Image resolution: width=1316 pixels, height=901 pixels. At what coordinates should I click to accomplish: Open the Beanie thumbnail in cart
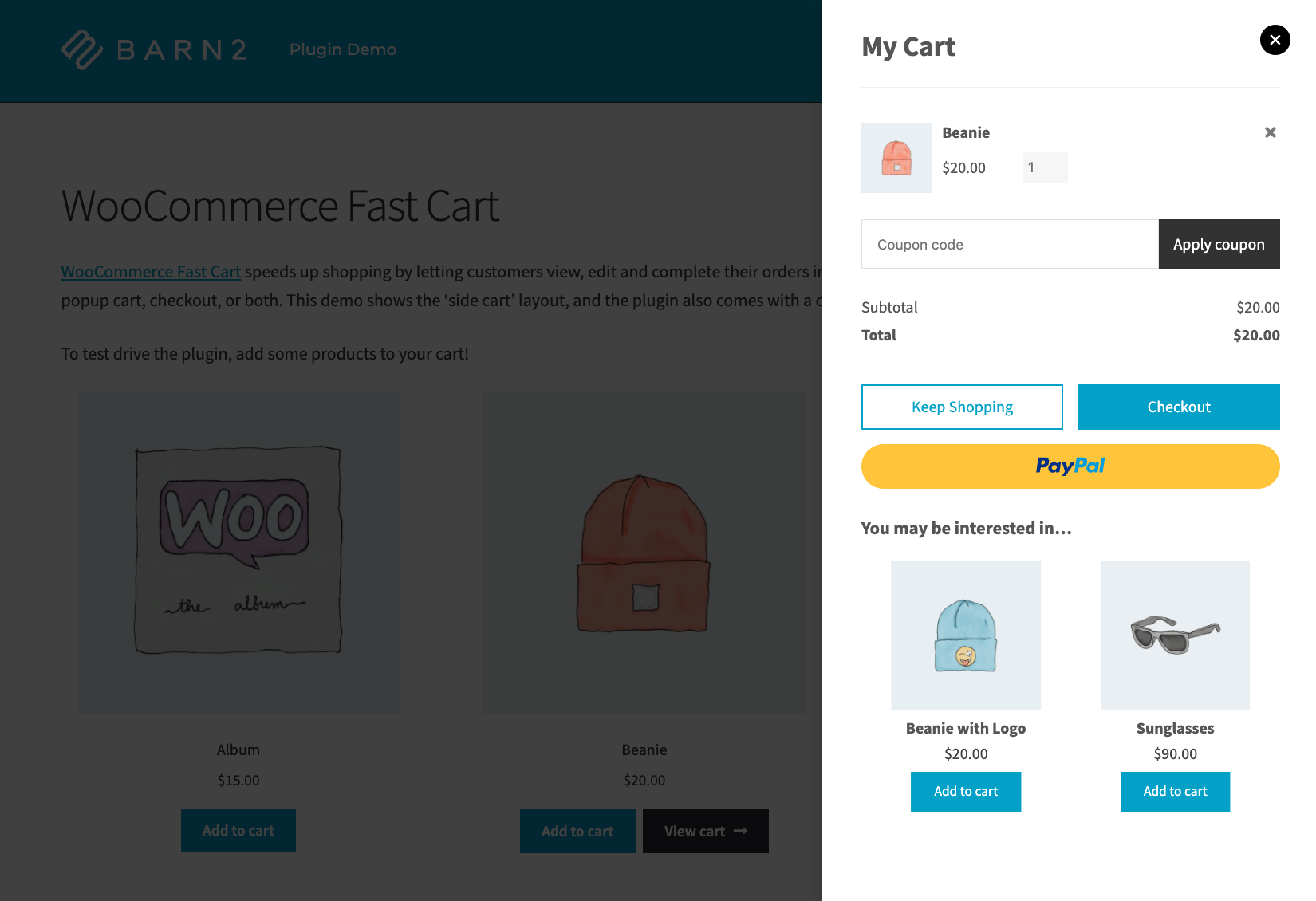click(x=896, y=158)
